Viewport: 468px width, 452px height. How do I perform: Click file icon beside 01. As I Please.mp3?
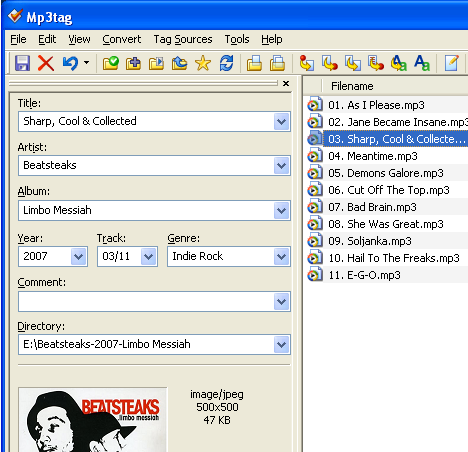(x=315, y=105)
